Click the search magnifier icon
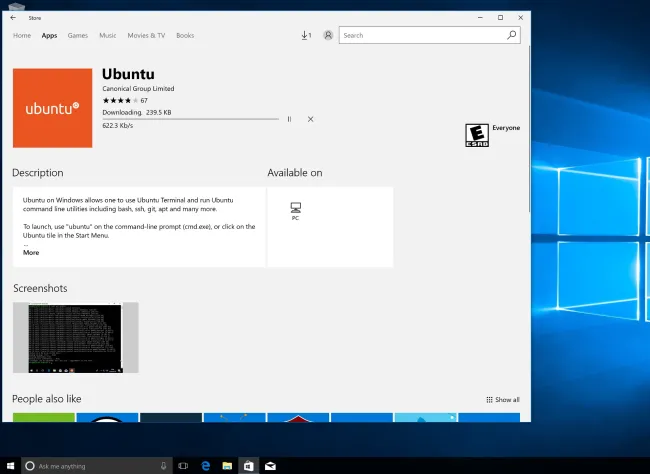Viewport: 650px width, 474px height. pos(512,35)
